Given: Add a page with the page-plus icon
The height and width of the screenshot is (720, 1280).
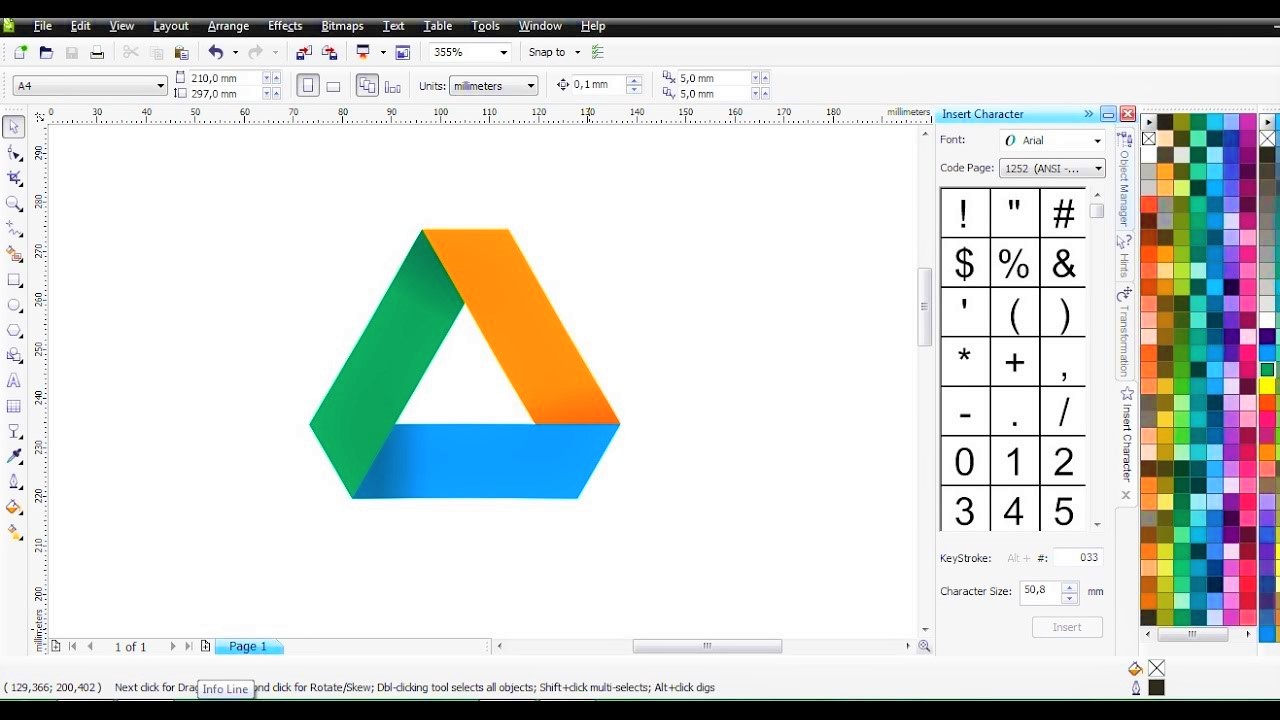Looking at the screenshot, I should (x=205, y=646).
